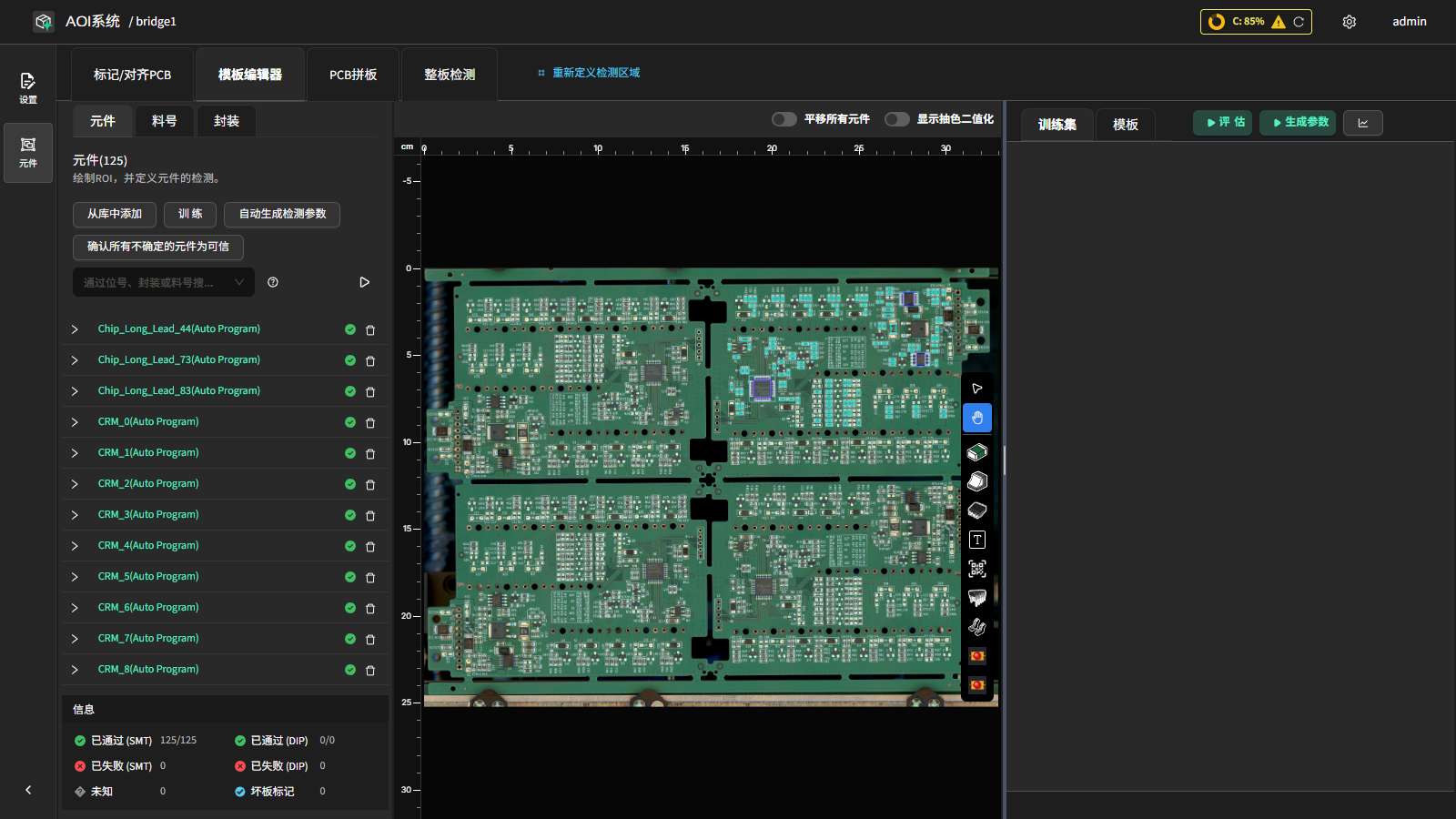Screen dimensions: 1456x819
Task: Open the settings gear in the header
Action: pos(1350,22)
